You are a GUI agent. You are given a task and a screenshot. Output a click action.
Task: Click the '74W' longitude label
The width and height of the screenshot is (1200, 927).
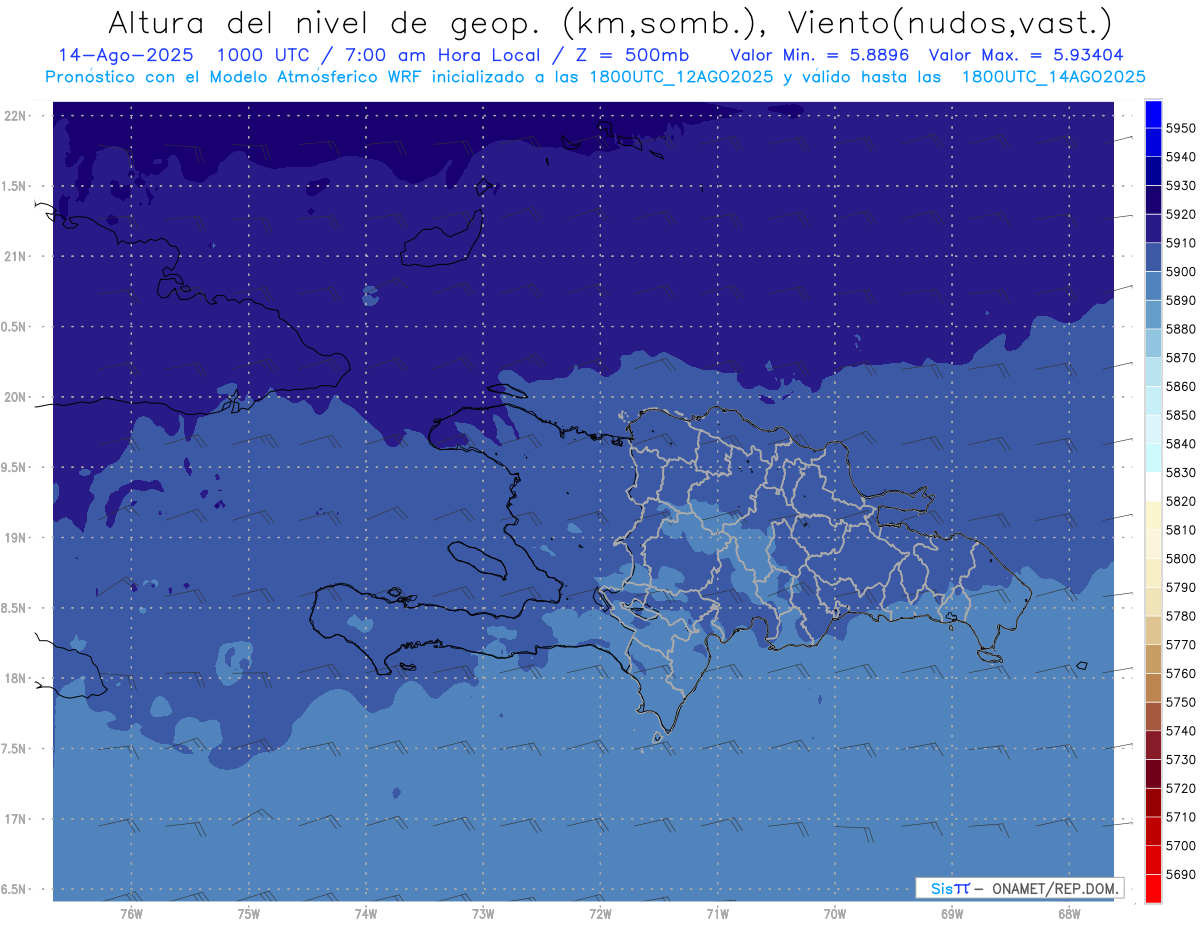pos(365,913)
